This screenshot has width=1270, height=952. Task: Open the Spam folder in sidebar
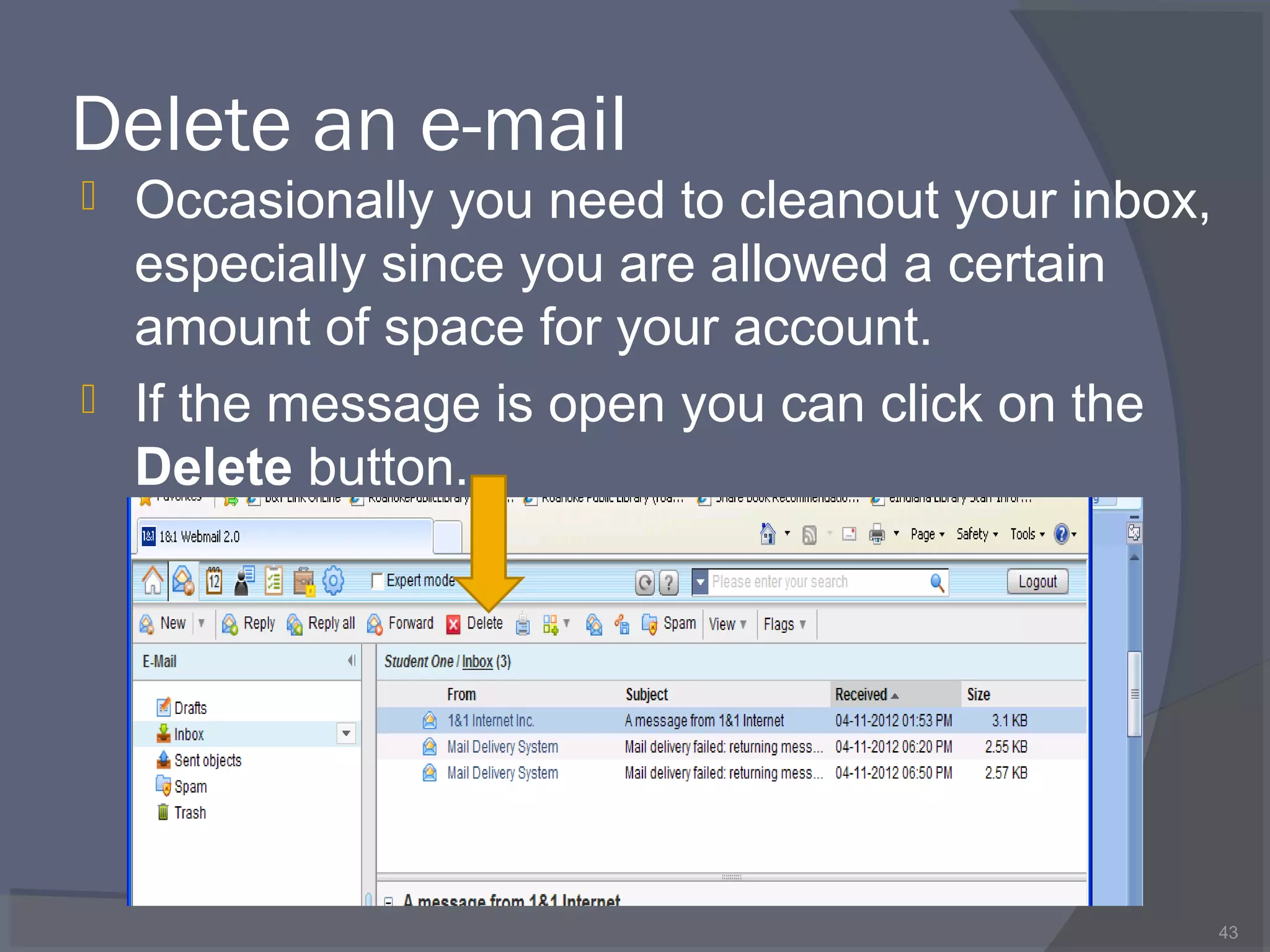click(x=182, y=786)
